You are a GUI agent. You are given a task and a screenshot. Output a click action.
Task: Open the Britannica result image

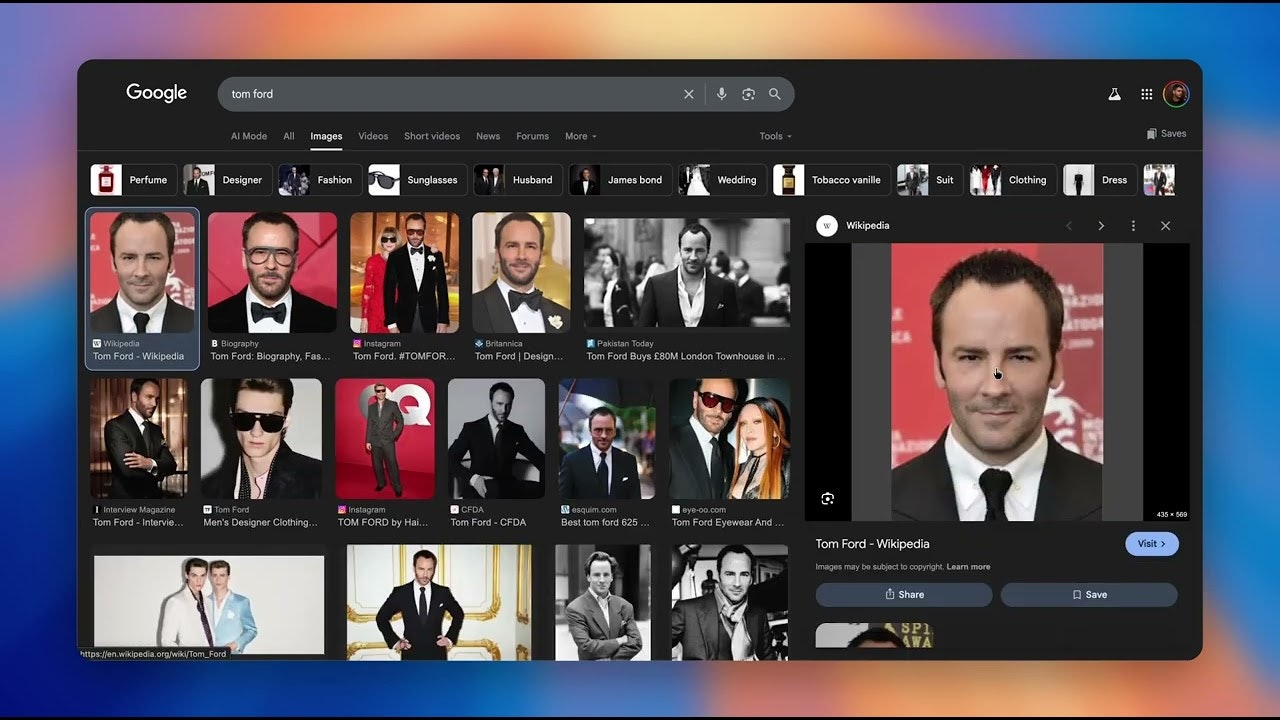[x=521, y=272]
